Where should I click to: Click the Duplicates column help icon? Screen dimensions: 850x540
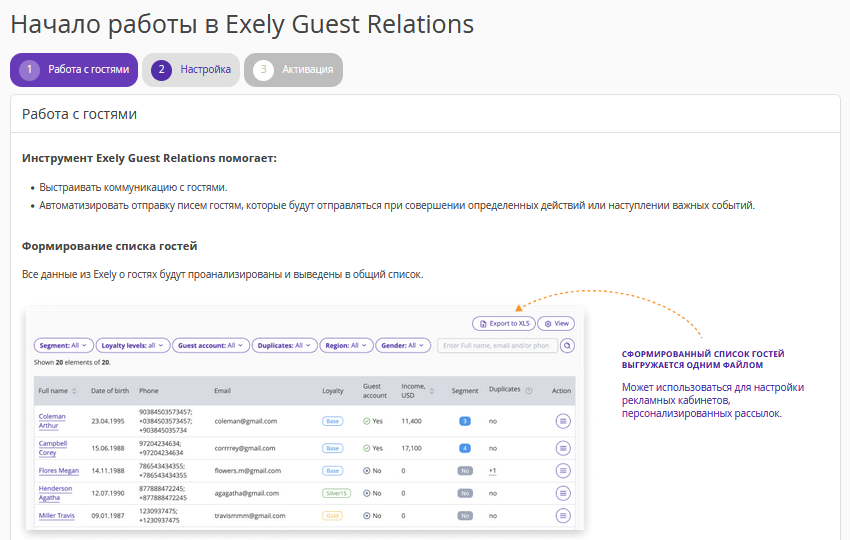click(529, 391)
